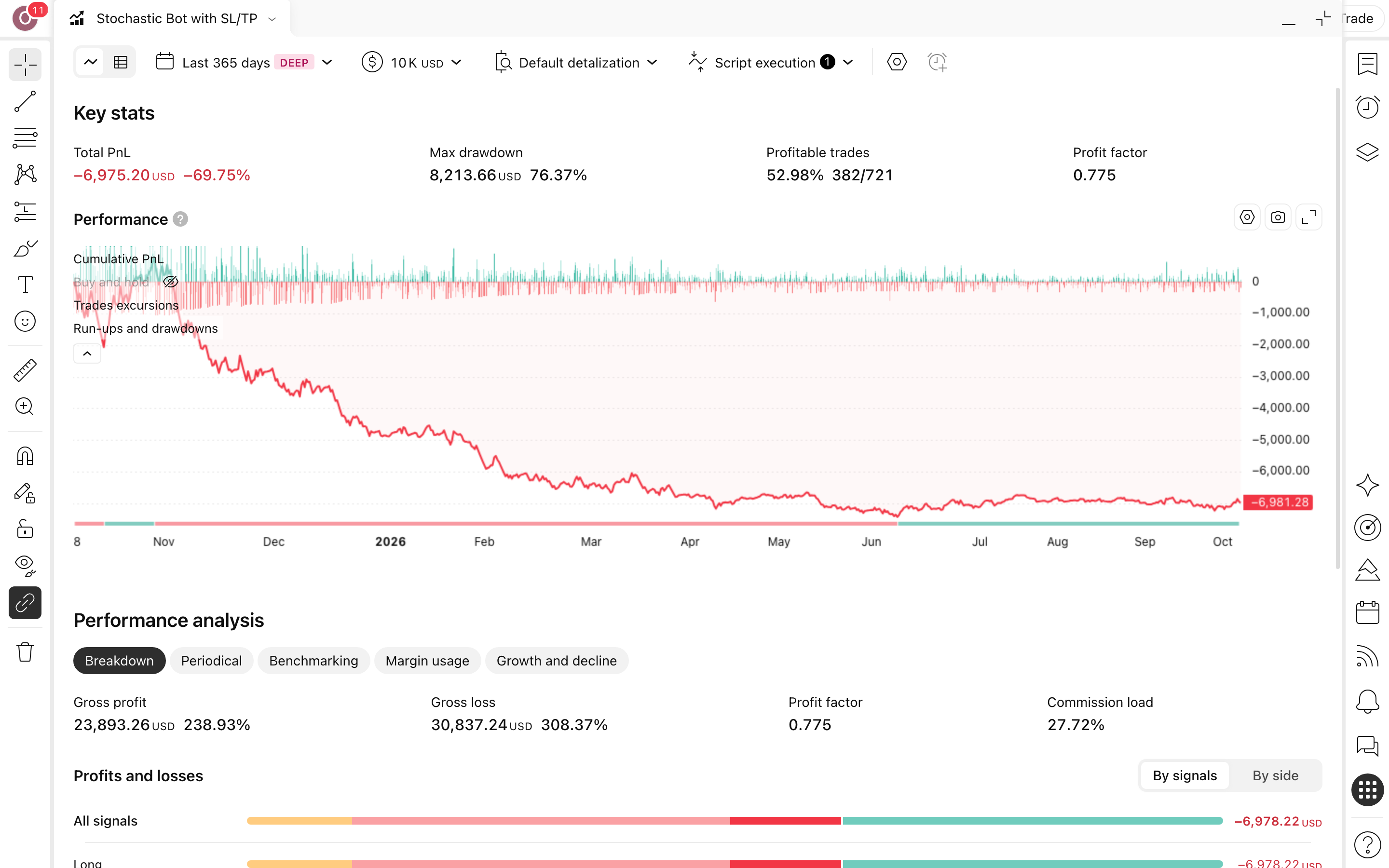Select the patterns drawing tool
Viewport: 1389px width, 868px height.
pyautogui.click(x=25, y=175)
